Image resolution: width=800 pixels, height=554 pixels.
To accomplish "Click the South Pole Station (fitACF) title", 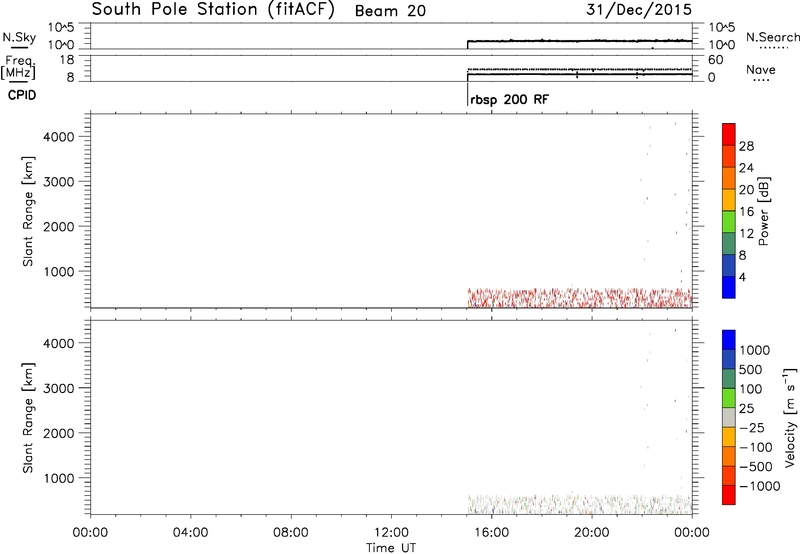I will [x=213, y=9].
